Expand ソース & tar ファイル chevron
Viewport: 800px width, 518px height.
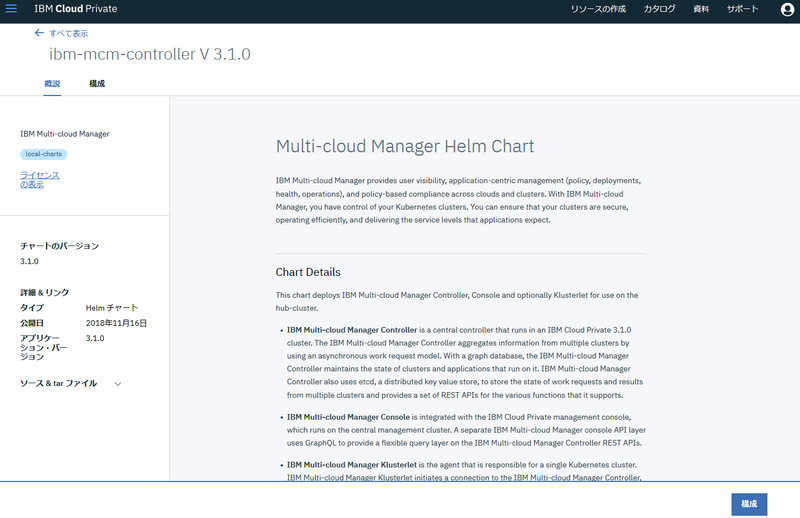[118, 384]
